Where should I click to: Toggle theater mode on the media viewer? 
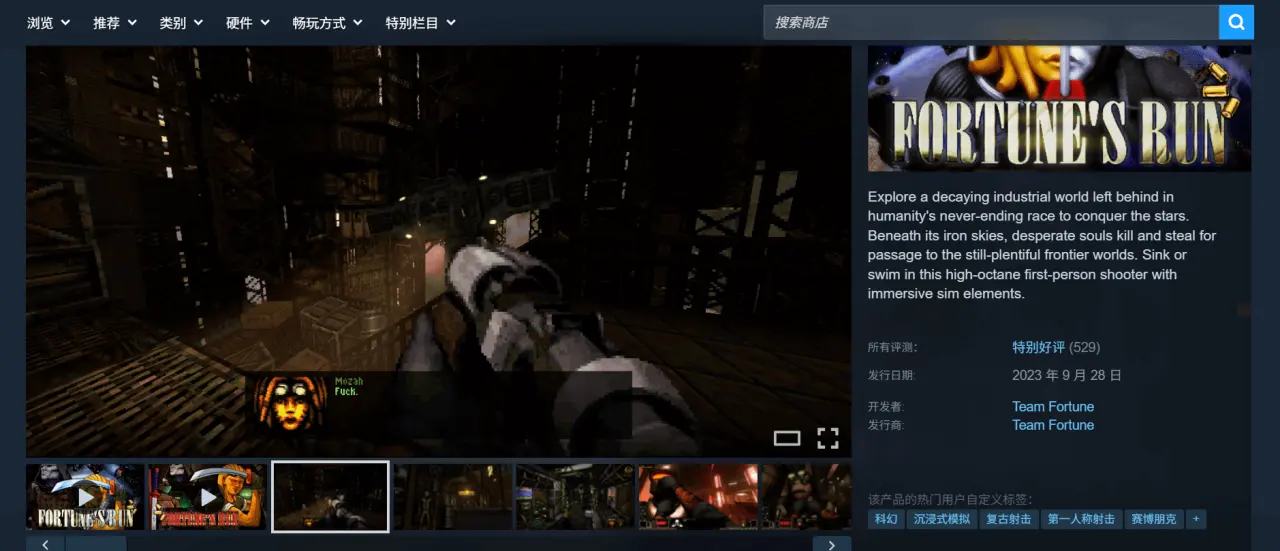point(787,438)
